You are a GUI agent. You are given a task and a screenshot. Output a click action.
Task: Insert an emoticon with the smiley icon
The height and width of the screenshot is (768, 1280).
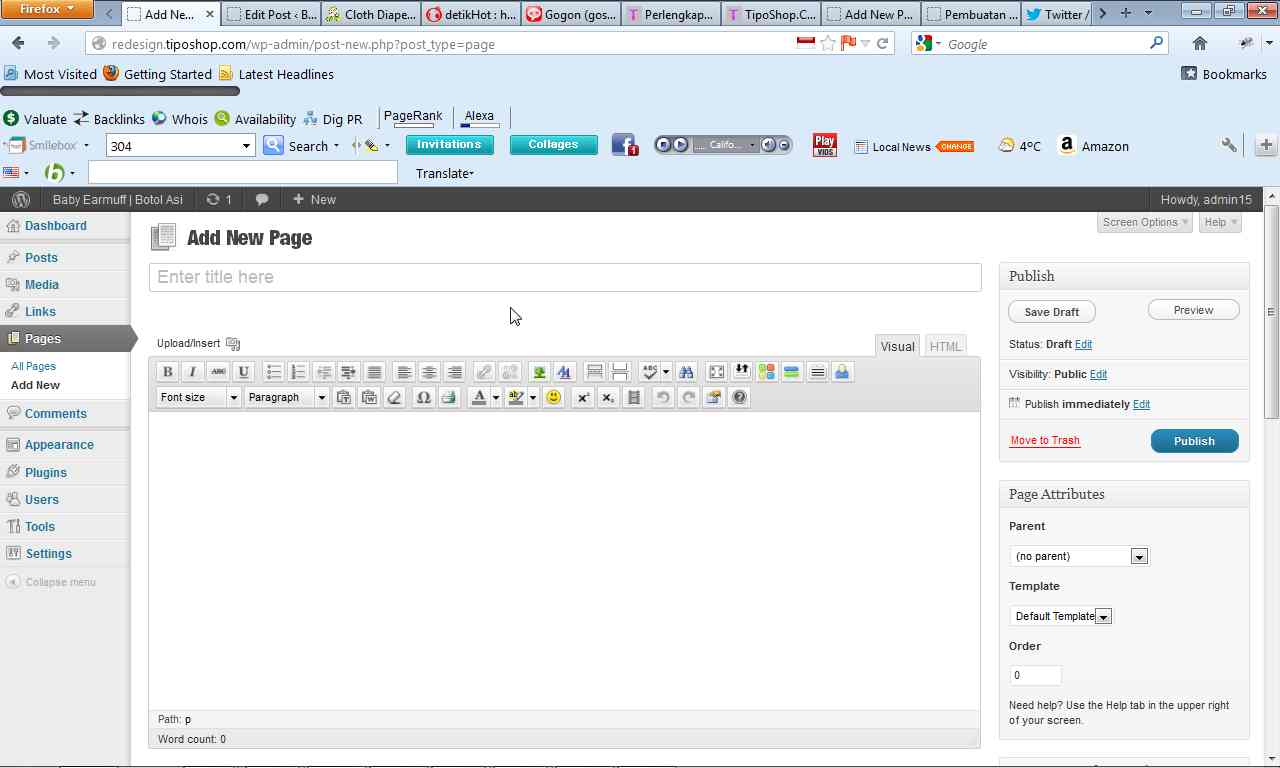(x=553, y=398)
